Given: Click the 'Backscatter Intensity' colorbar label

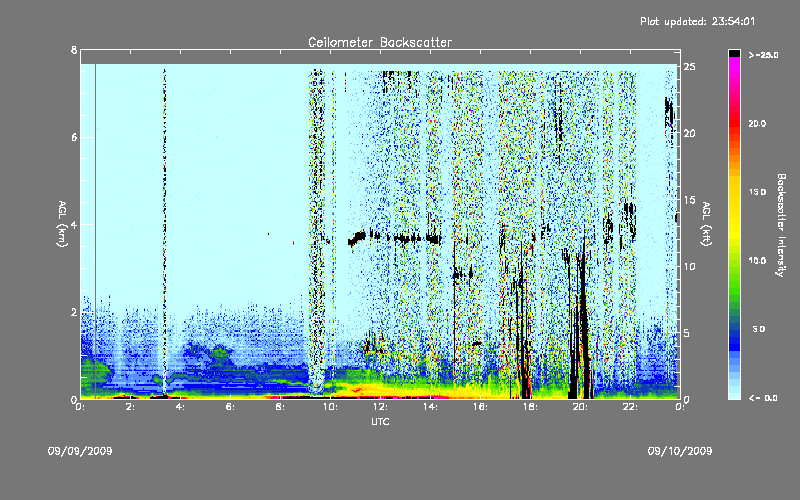Looking at the screenshot, I should 781,225.
